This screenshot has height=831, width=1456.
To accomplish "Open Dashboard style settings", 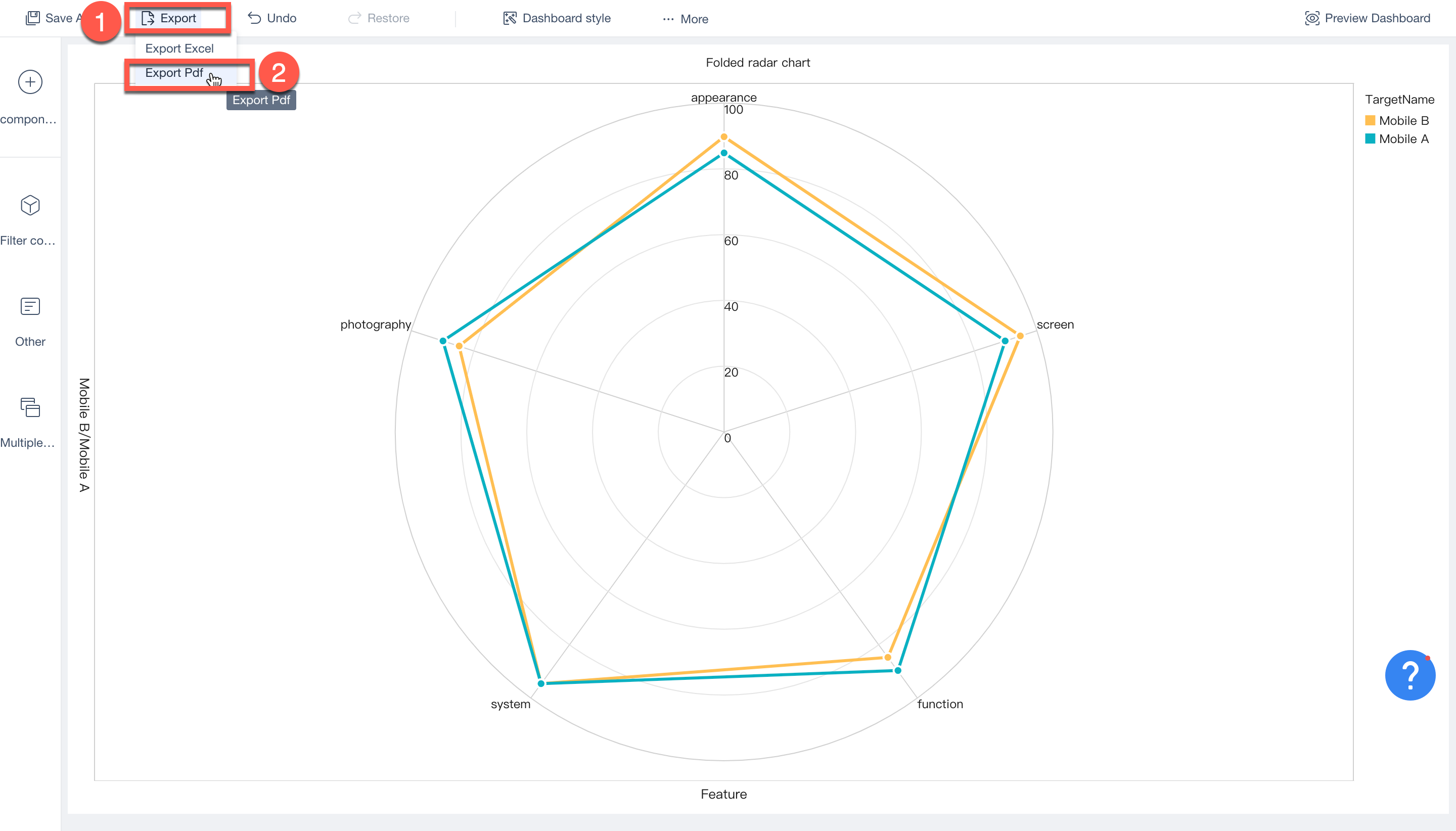I will click(557, 18).
